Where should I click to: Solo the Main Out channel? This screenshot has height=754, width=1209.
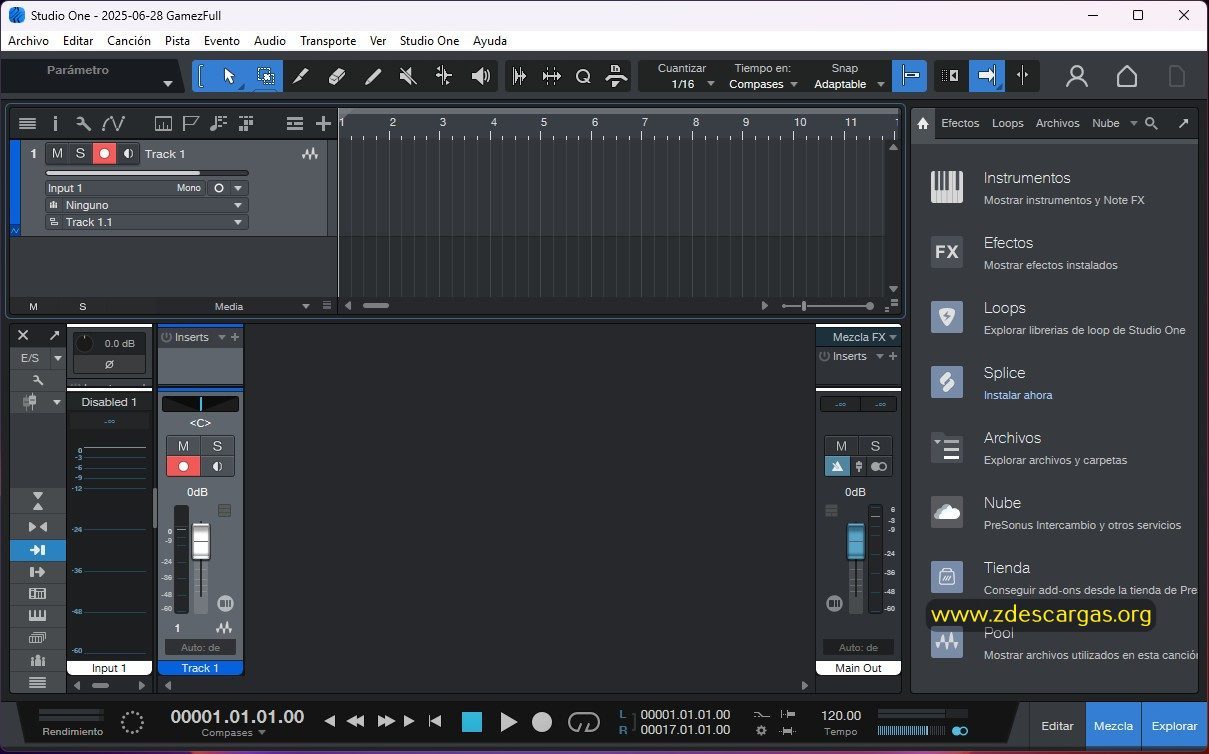pos(875,446)
